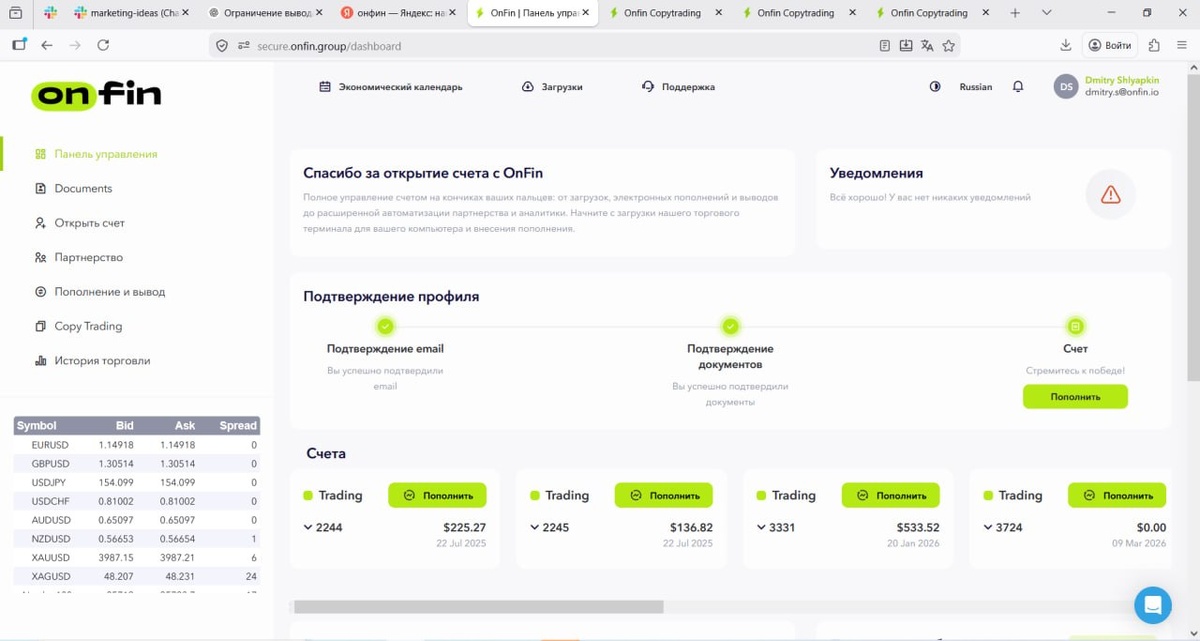The image size is (1200, 641).
Task: Open the notifications bell icon
Action: click(x=1018, y=87)
